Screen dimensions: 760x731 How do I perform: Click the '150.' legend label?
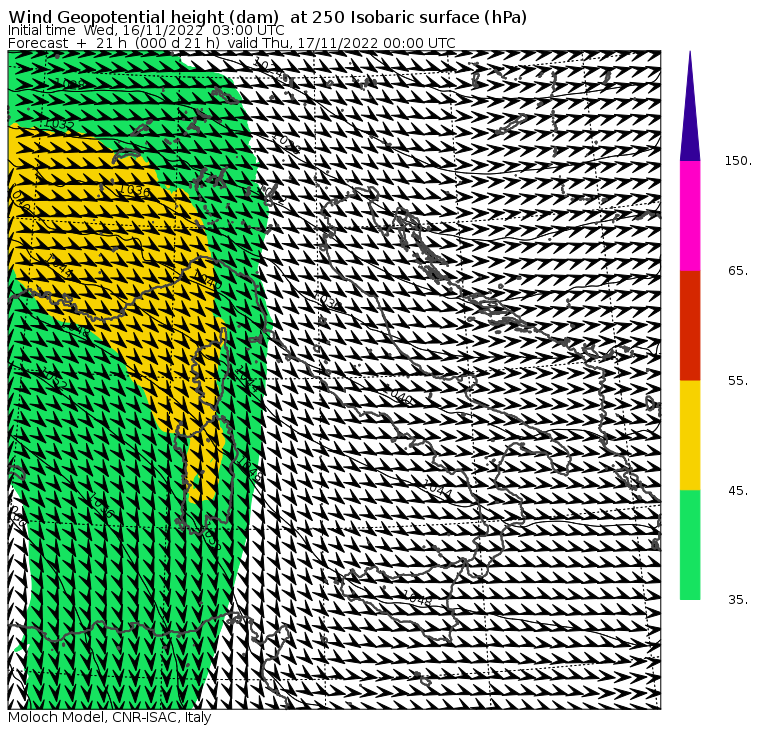(738, 161)
